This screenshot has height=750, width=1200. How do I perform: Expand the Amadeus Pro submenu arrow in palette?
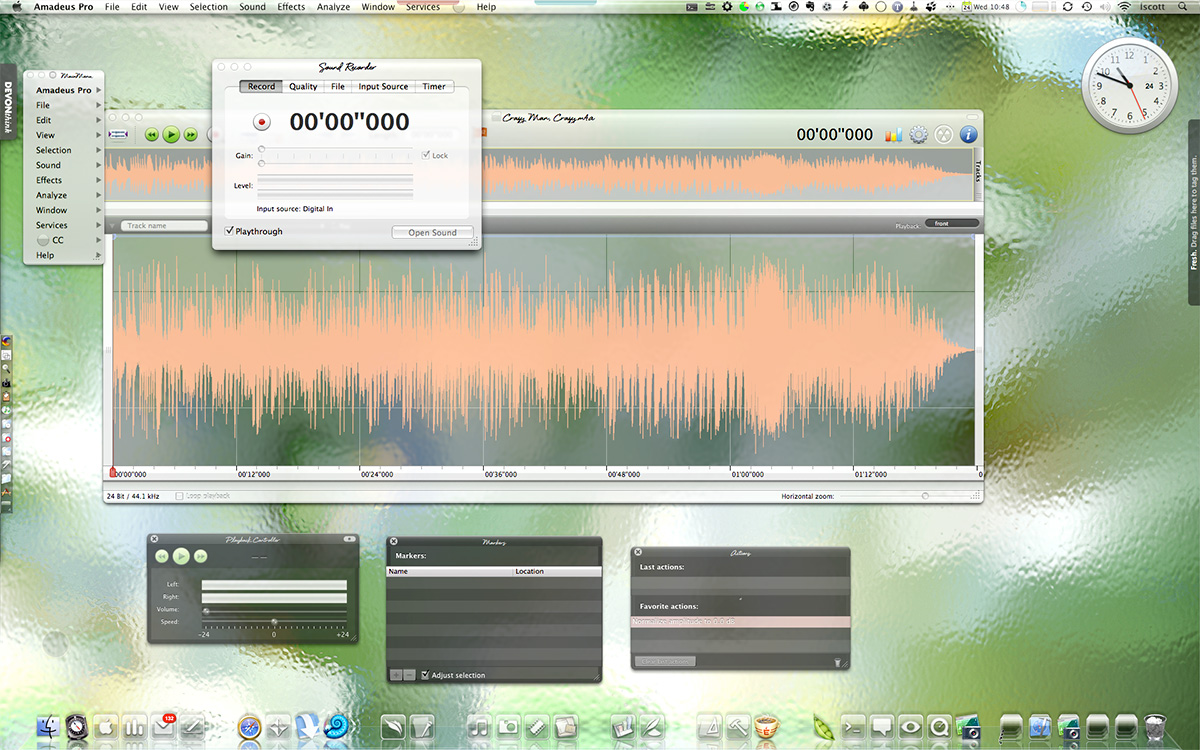coord(99,90)
